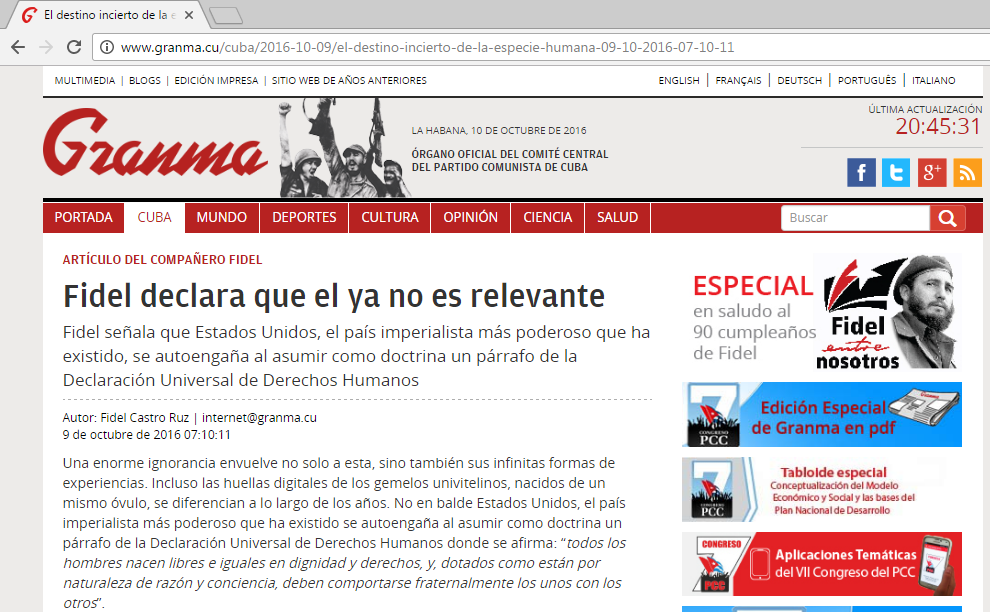Click the ÚLTIMA ACTUALIZACIÓN time 20:45:31
Image resolution: width=990 pixels, height=612 pixels.
pos(938,126)
